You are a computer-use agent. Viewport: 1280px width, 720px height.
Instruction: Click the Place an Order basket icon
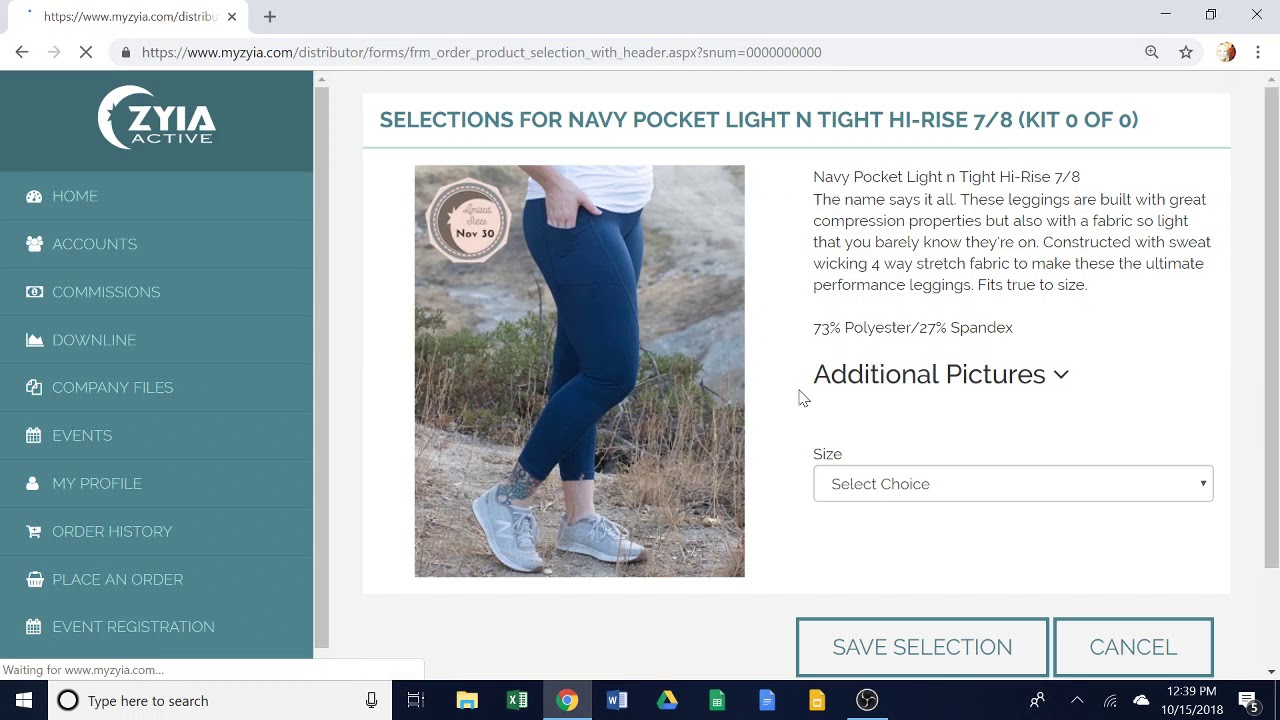(34, 579)
